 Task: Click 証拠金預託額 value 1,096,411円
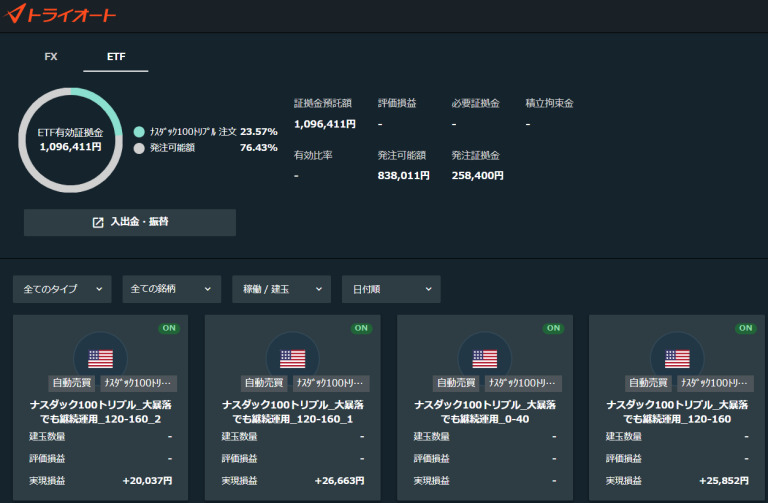[x=325, y=124]
